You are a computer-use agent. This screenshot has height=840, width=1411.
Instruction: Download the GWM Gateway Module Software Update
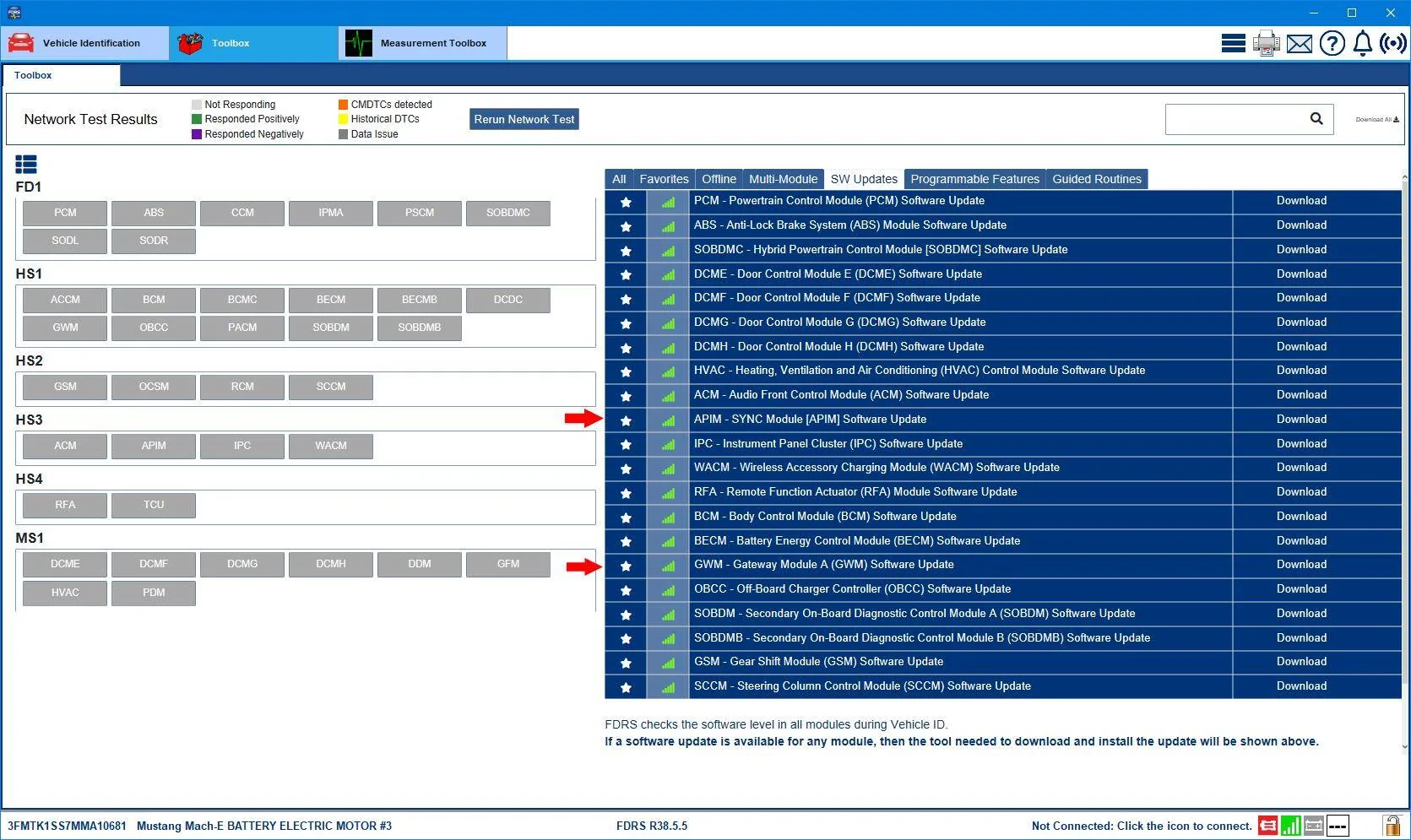coord(1301,565)
